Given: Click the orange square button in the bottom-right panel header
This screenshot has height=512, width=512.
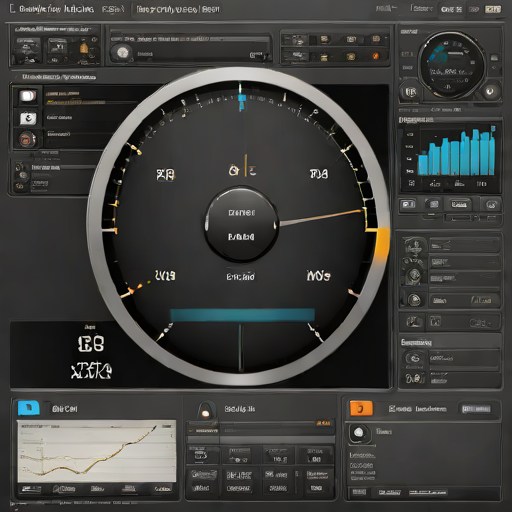Looking at the screenshot, I should [x=361, y=408].
